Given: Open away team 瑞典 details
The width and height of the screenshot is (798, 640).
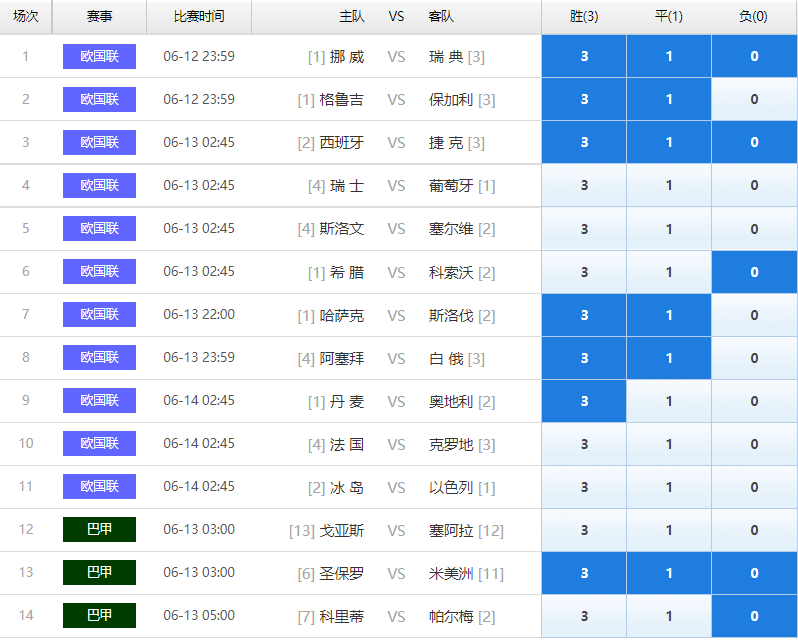Looking at the screenshot, I should pyautogui.click(x=446, y=56).
